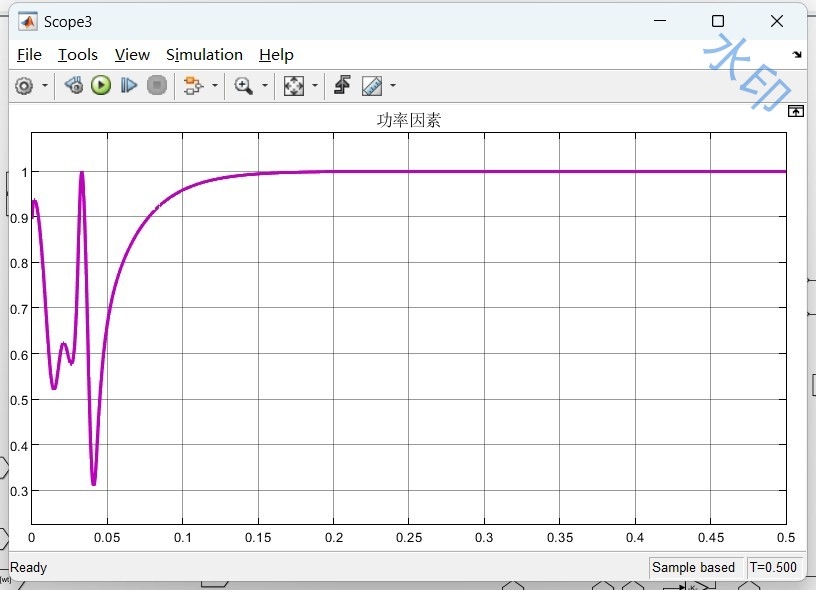The height and width of the screenshot is (590, 816).
Task: Expand the Zoom tool dropdown arrow
Action: click(264, 85)
